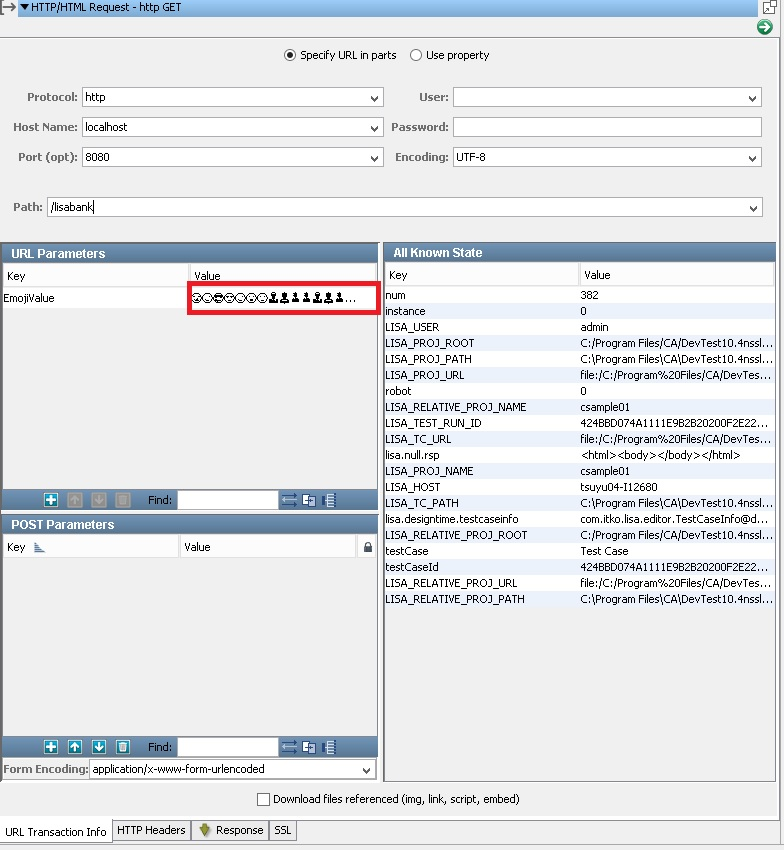Click the Password input field
Image resolution: width=784 pixels, height=850 pixels.
coord(606,128)
